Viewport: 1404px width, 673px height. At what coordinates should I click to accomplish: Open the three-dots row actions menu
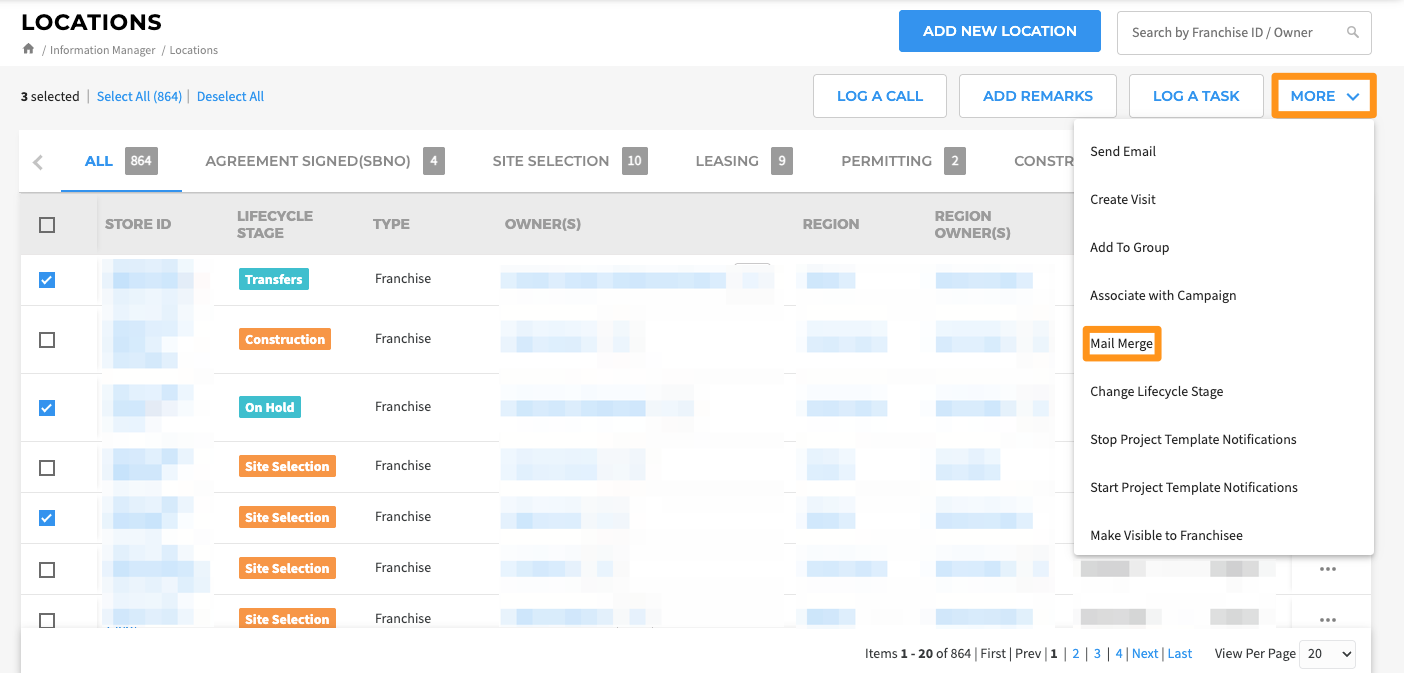click(x=1327, y=569)
